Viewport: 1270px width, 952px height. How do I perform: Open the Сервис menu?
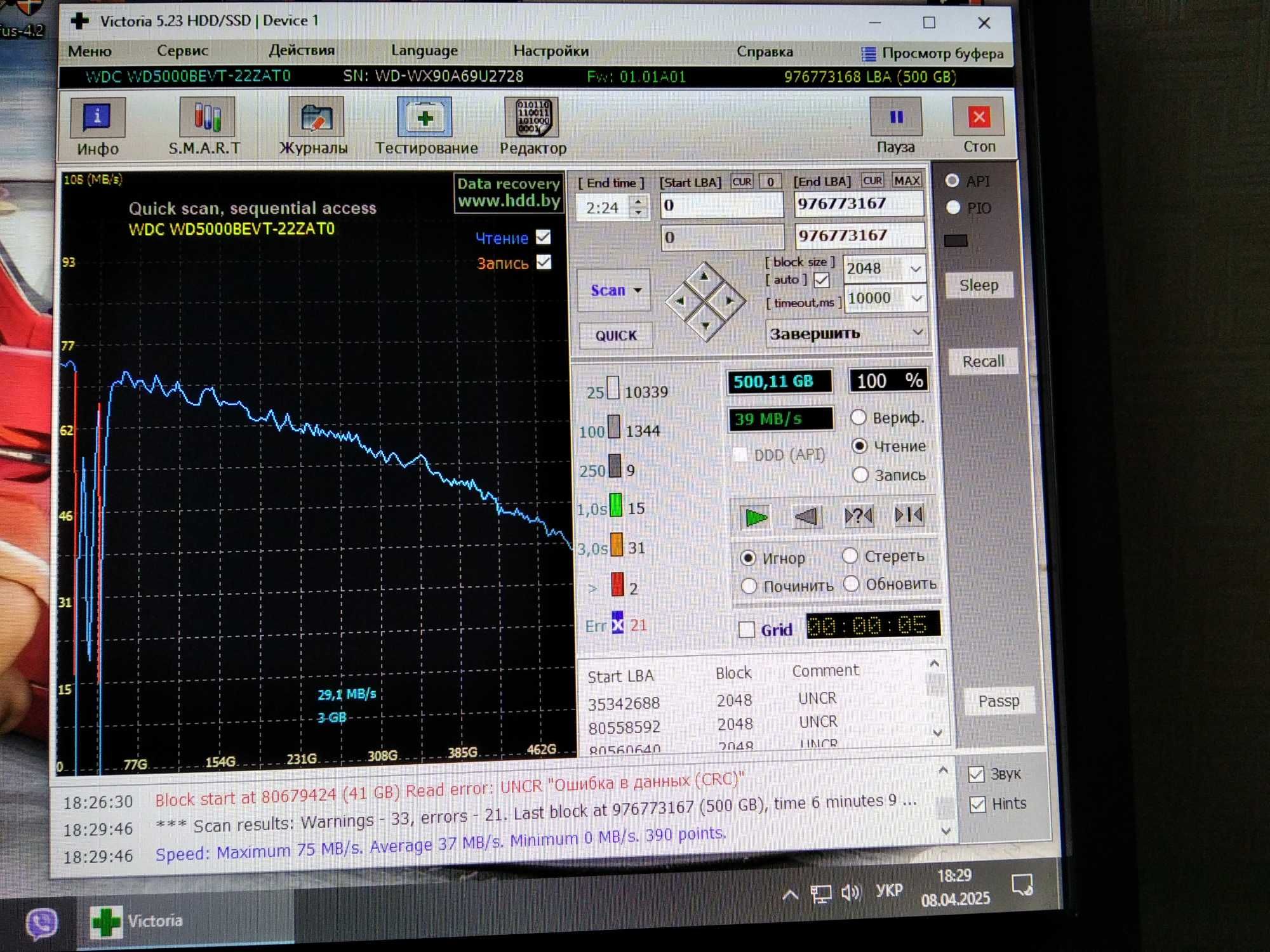[182, 51]
